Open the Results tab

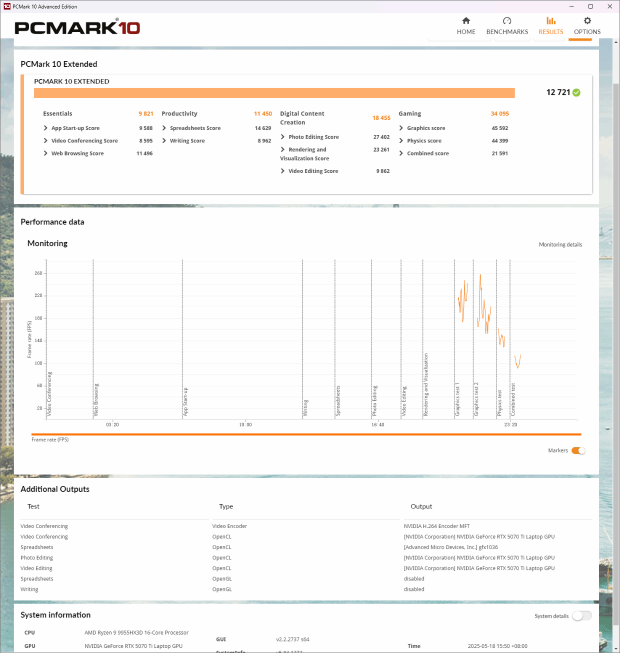click(x=550, y=26)
